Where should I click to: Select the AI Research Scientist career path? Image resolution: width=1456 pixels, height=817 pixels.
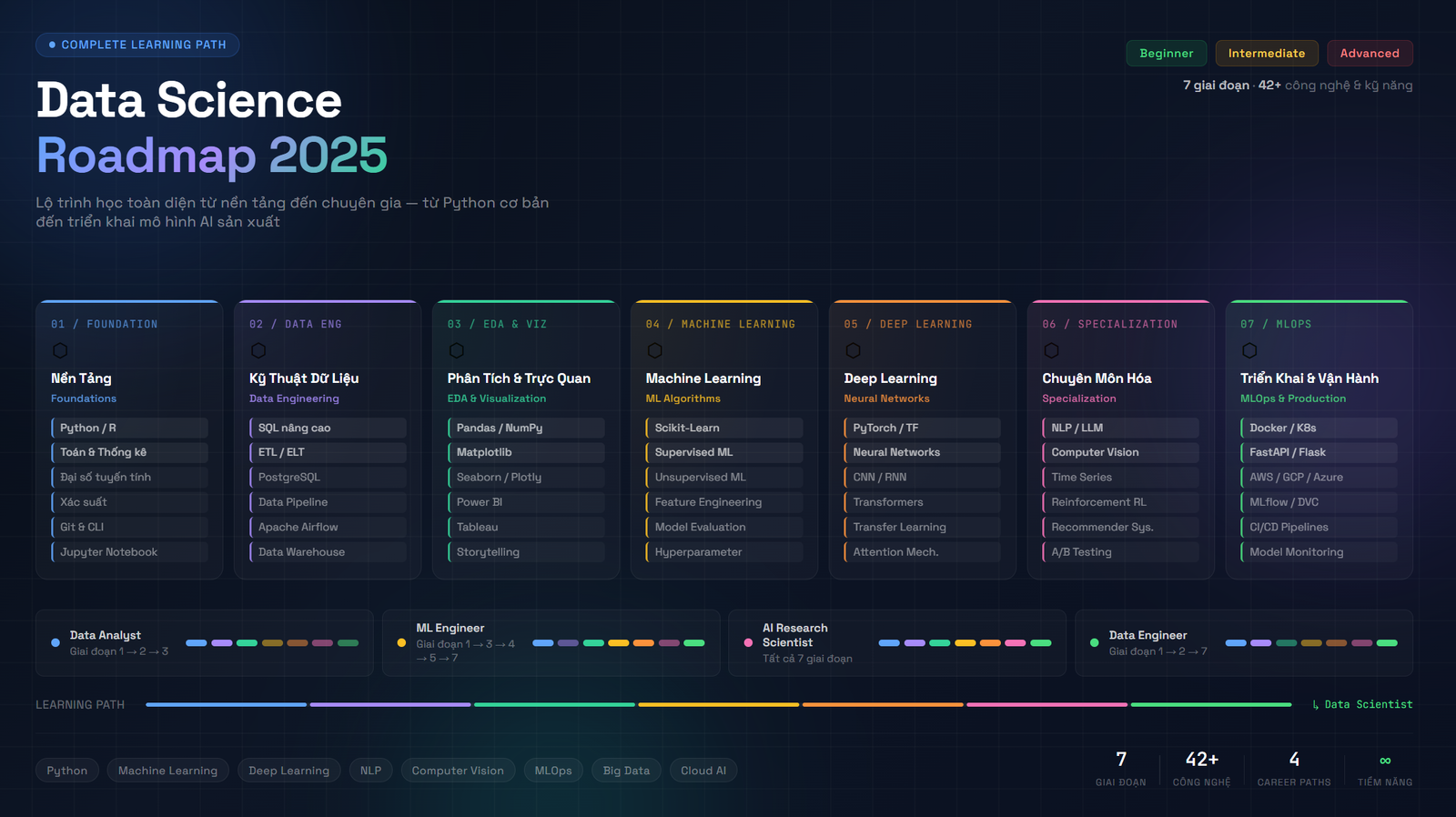tap(896, 643)
